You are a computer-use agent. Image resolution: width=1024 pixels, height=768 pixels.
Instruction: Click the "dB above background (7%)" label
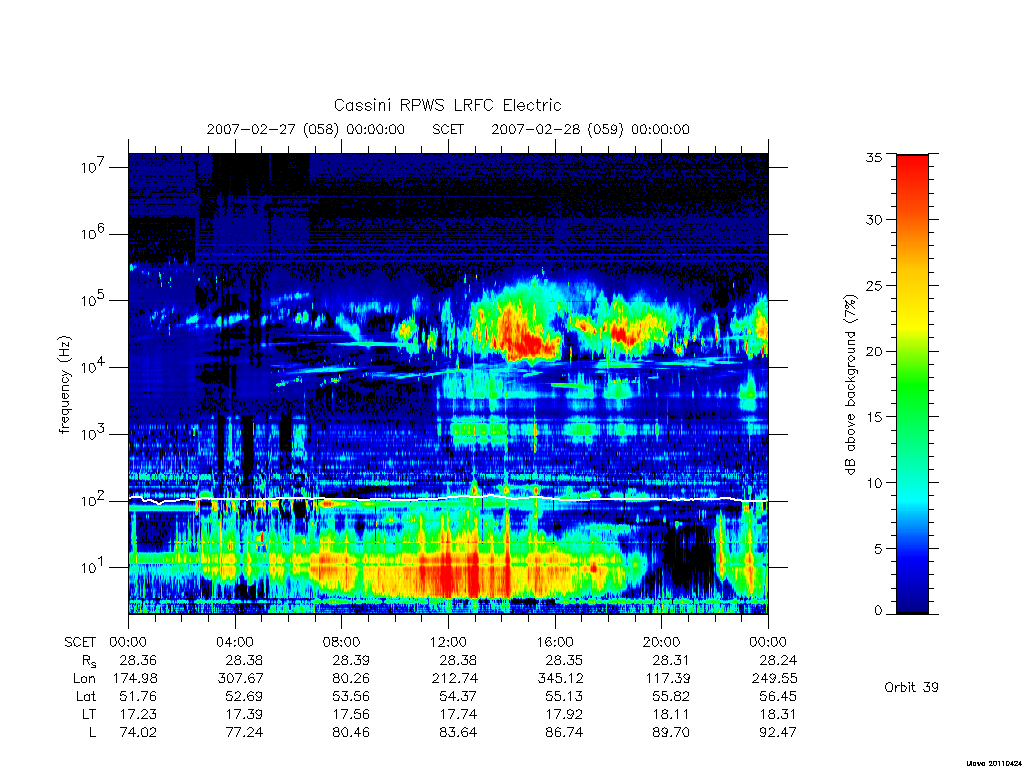[850, 385]
